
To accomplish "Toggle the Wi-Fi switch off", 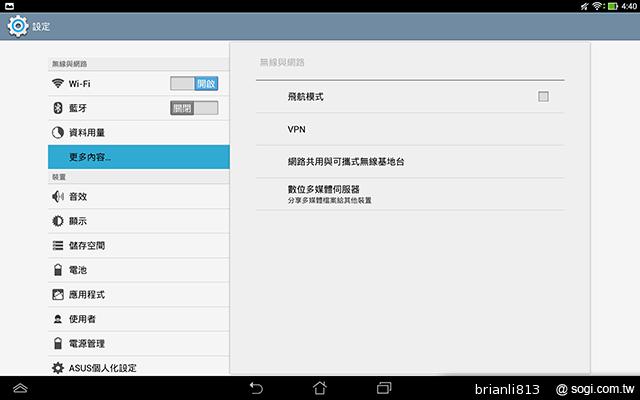I will pyautogui.click(x=194, y=84).
